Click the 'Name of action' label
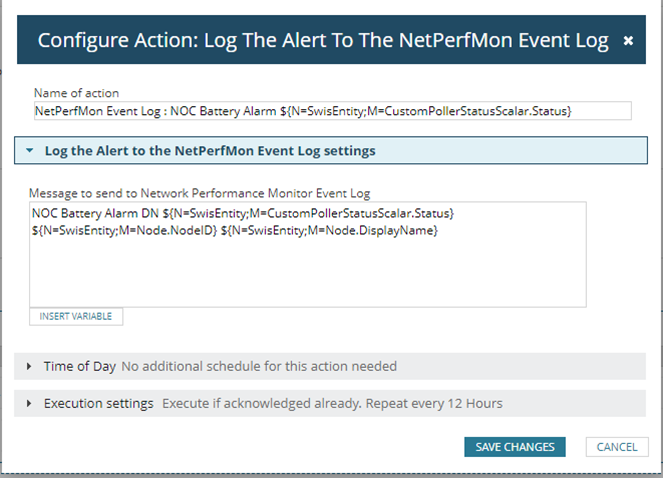The image size is (663, 478). [x=77, y=93]
